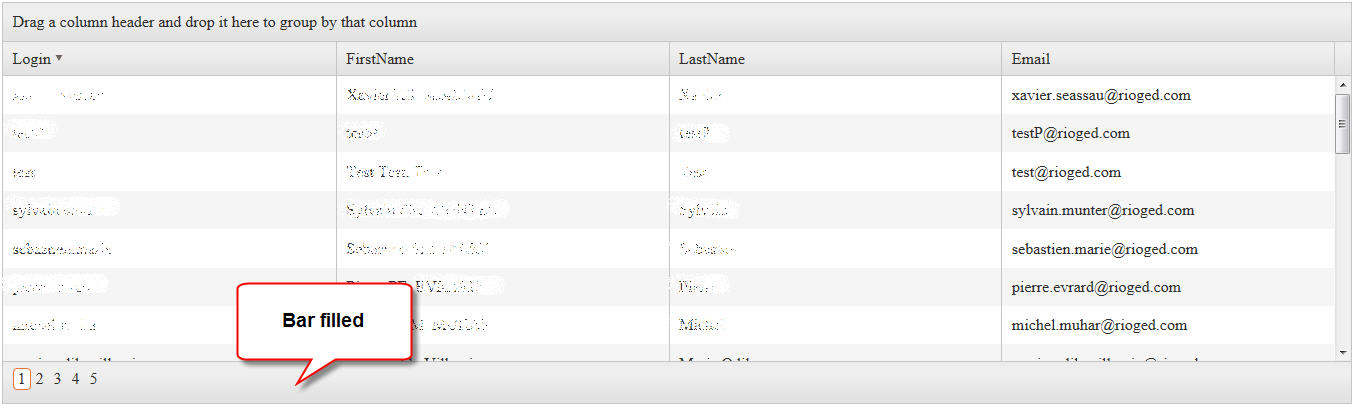Open page 4 of the grid
The width and height of the screenshot is (1357, 411).
(x=75, y=379)
